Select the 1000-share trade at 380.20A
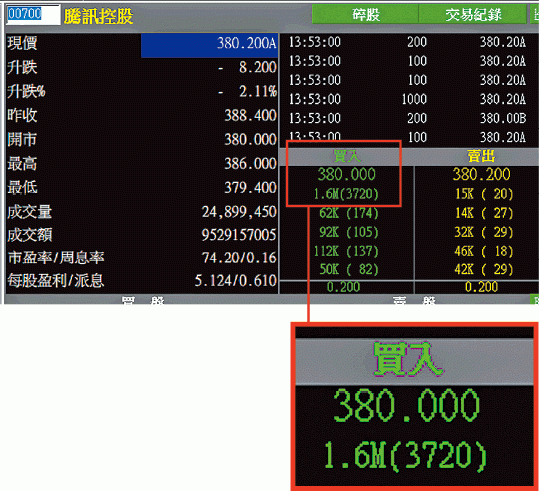This screenshot has height=491, width=539. pos(407,99)
